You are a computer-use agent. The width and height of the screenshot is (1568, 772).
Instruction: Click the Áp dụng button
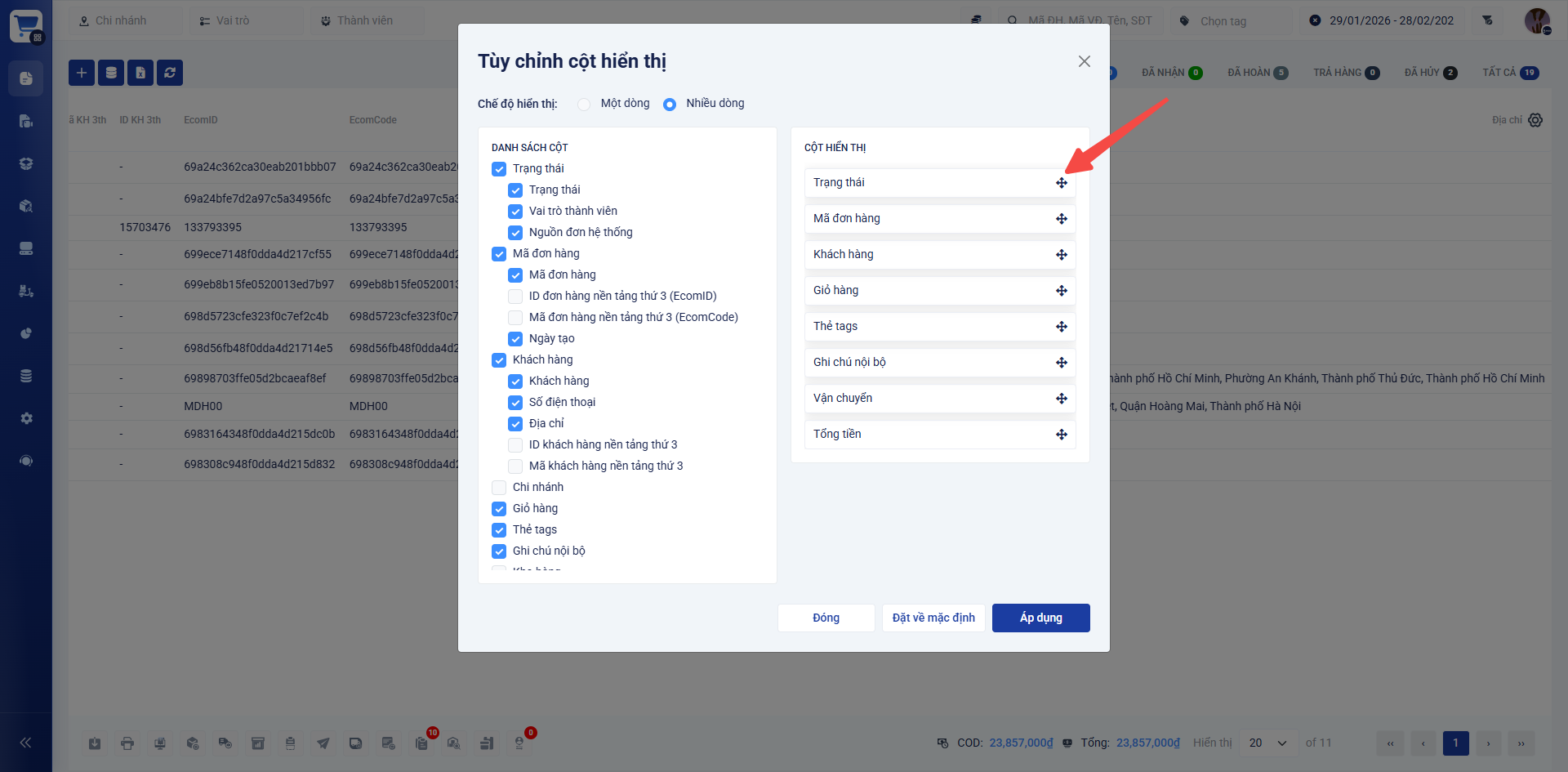pyautogui.click(x=1040, y=618)
